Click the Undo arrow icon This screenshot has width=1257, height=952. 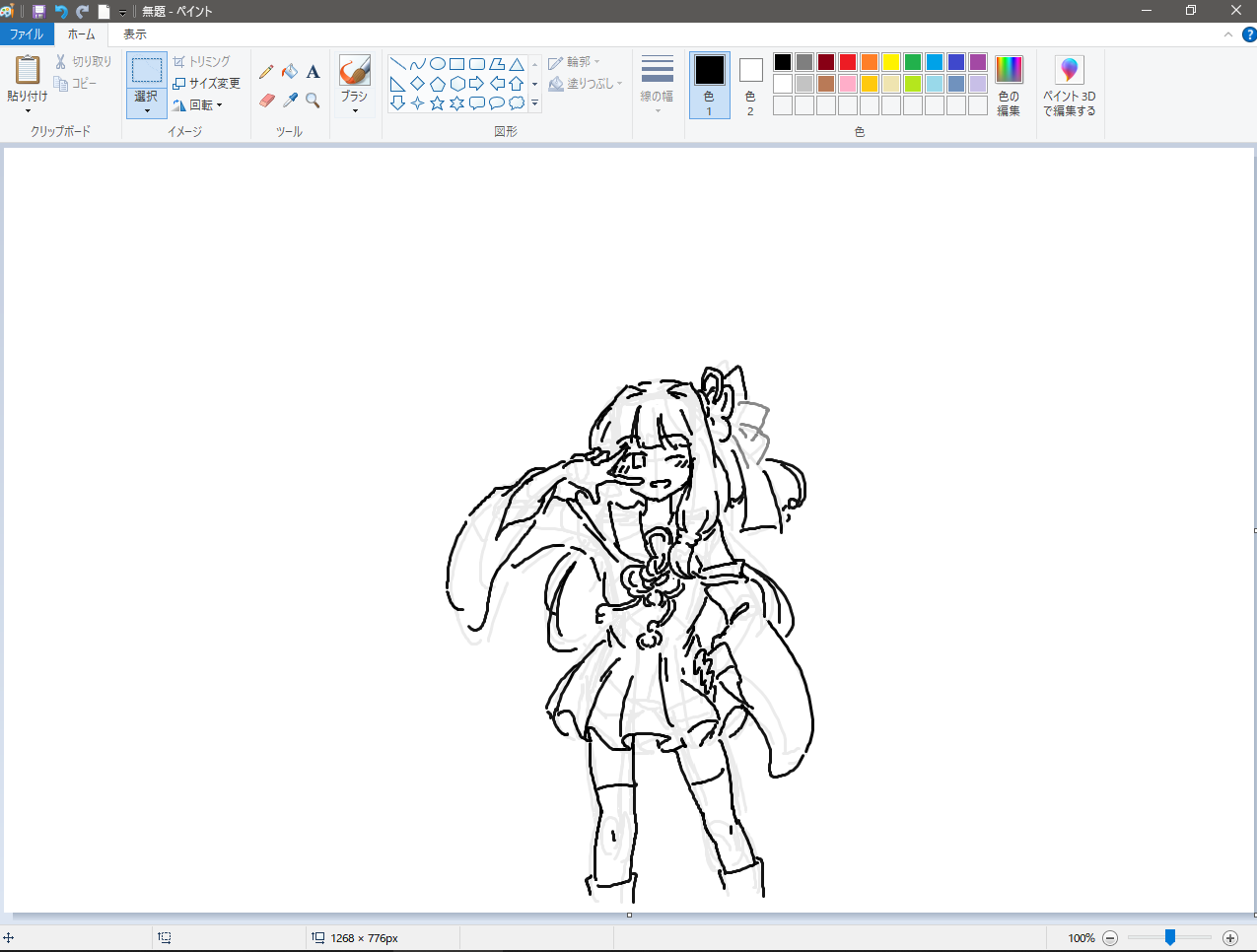tap(61, 12)
